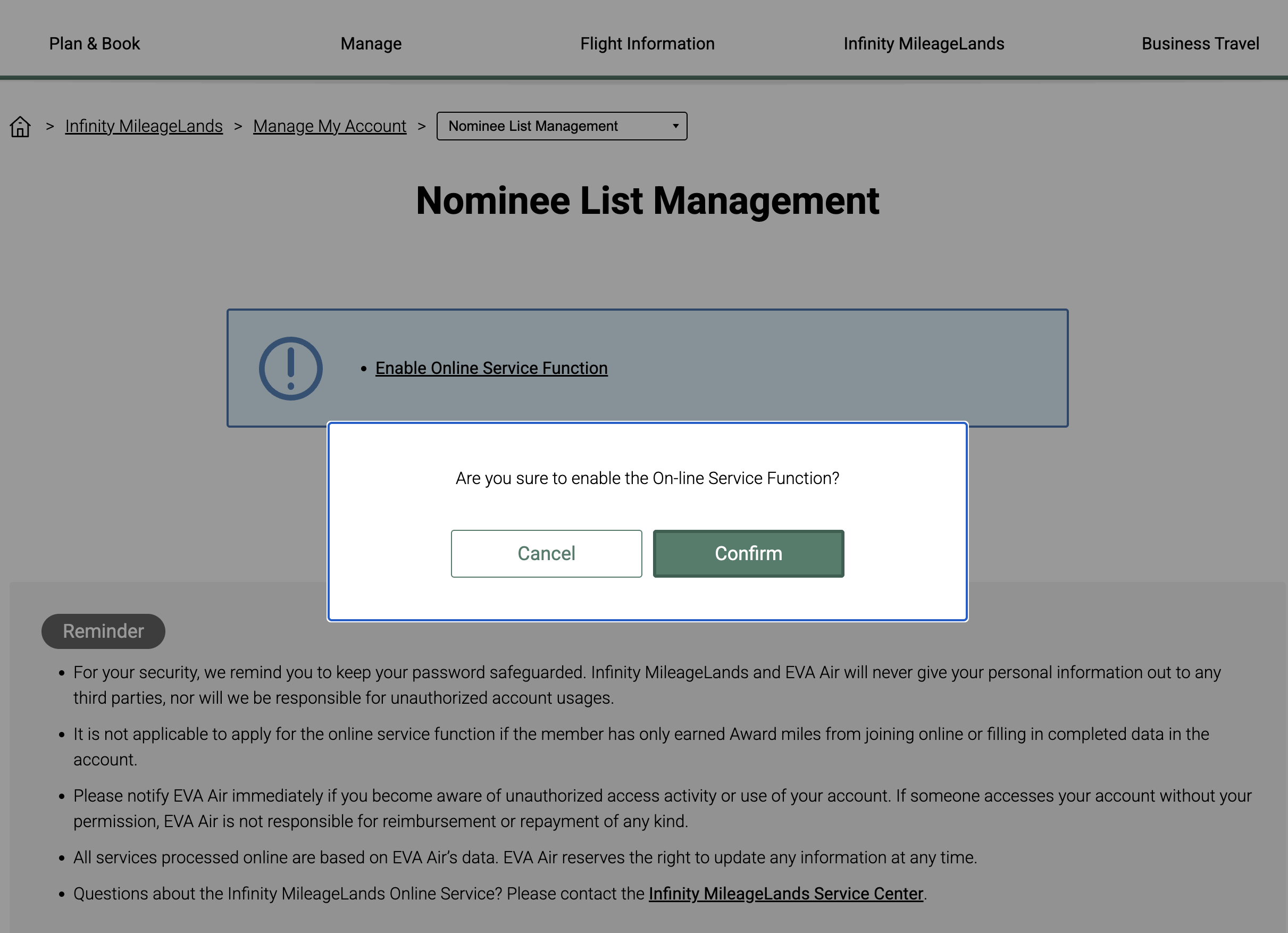This screenshot has height=933, width=1288.
Task: Confirm enabling the On-line Service Function
Action: 748,553
